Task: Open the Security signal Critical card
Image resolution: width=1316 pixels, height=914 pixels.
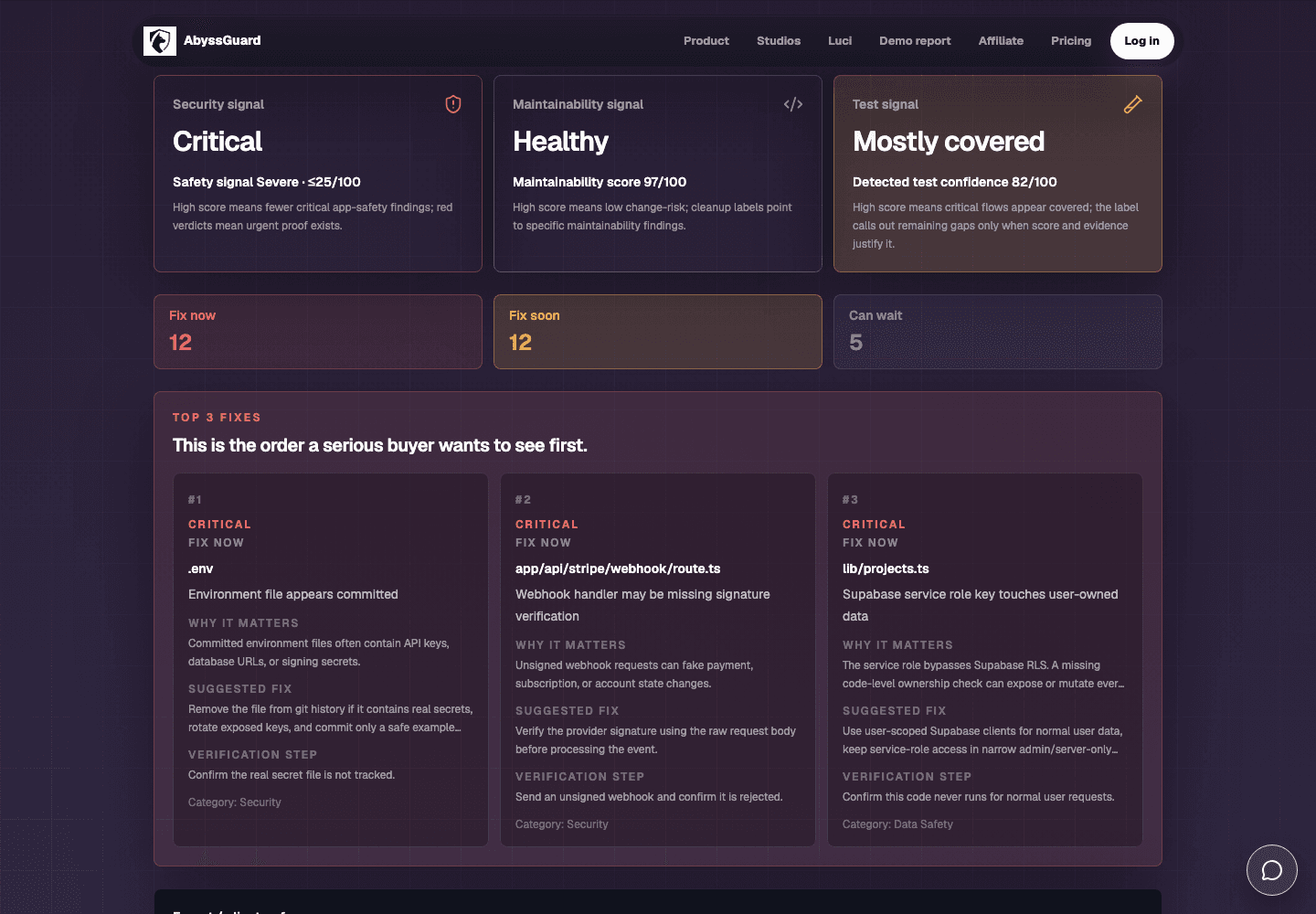Action: pos(318,174)
